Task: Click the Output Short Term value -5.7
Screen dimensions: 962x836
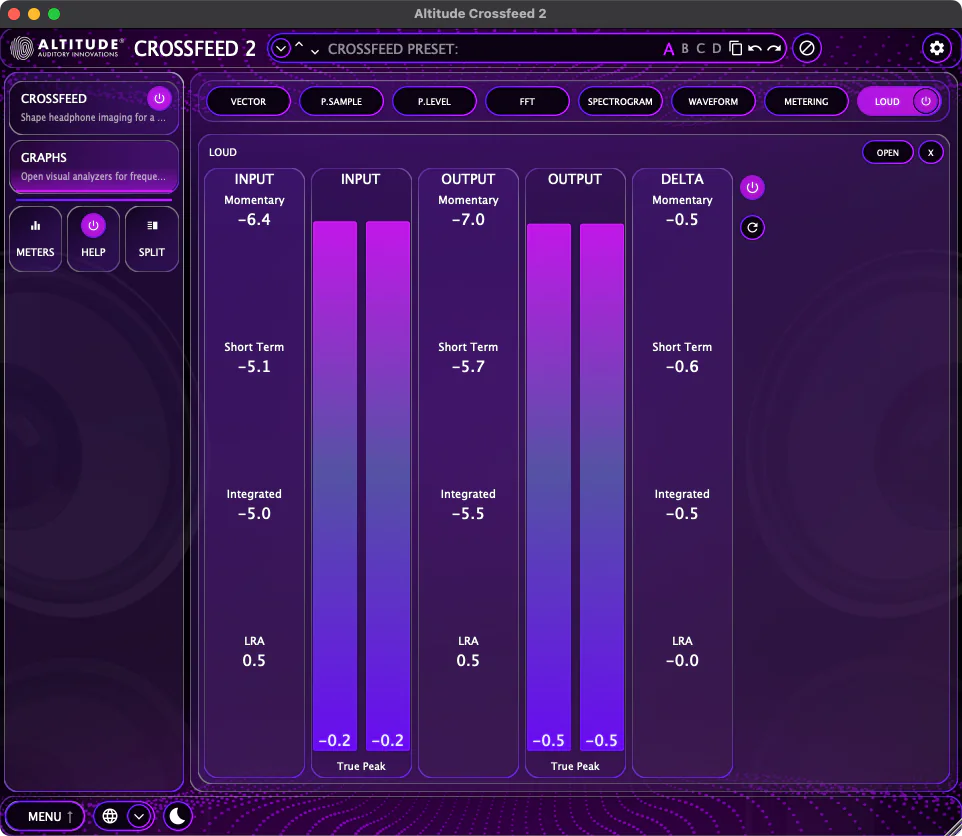Action: coord(468,367)
